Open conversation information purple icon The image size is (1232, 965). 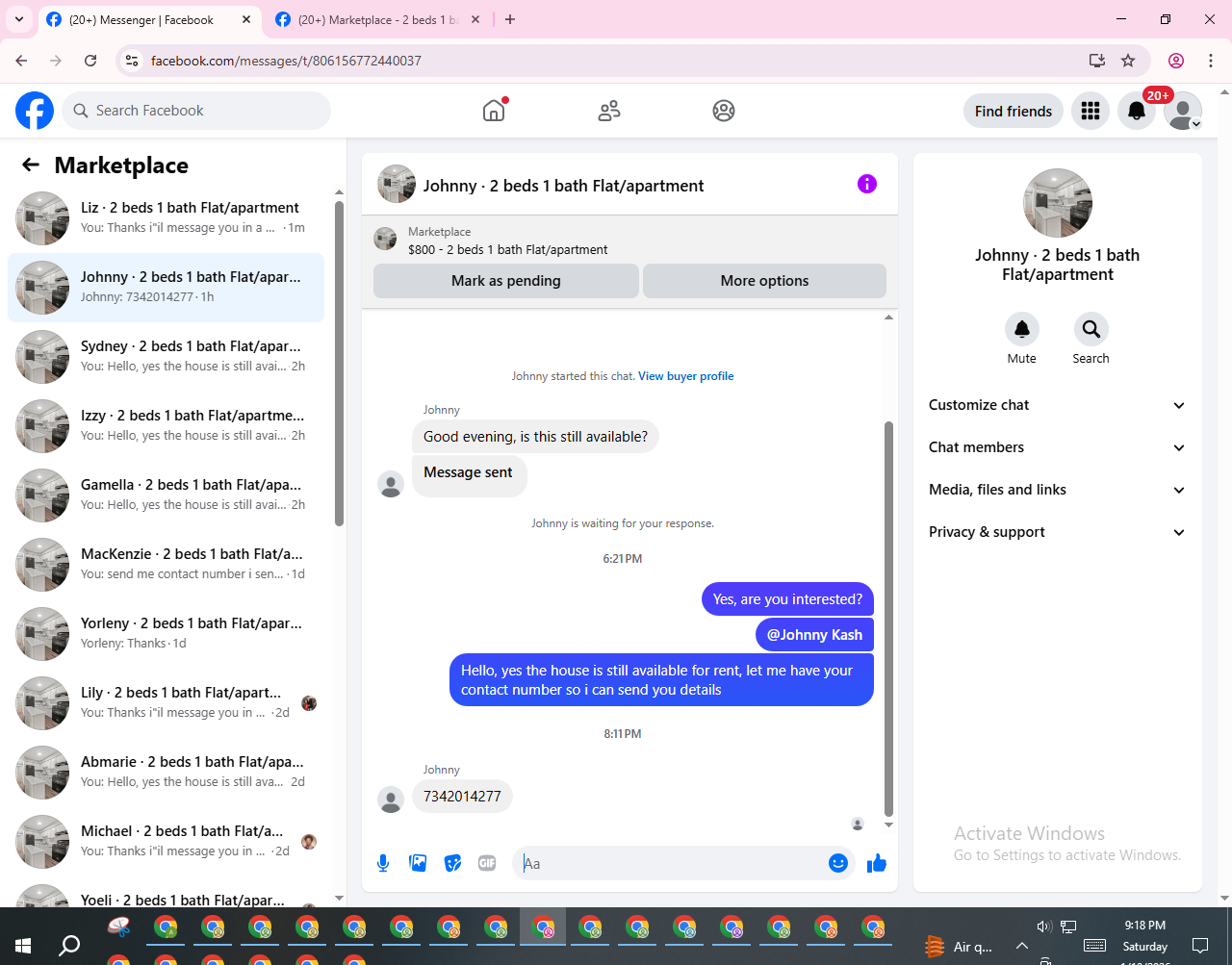pyautogui.click(x=867, y=184)
